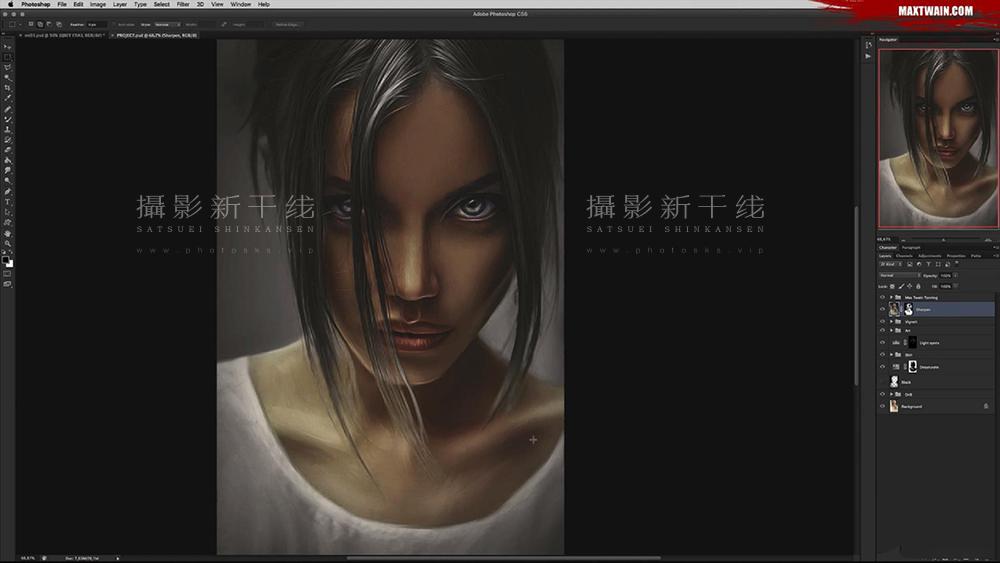Click the background color swatch
The image size is (1000, 563).
11,264
